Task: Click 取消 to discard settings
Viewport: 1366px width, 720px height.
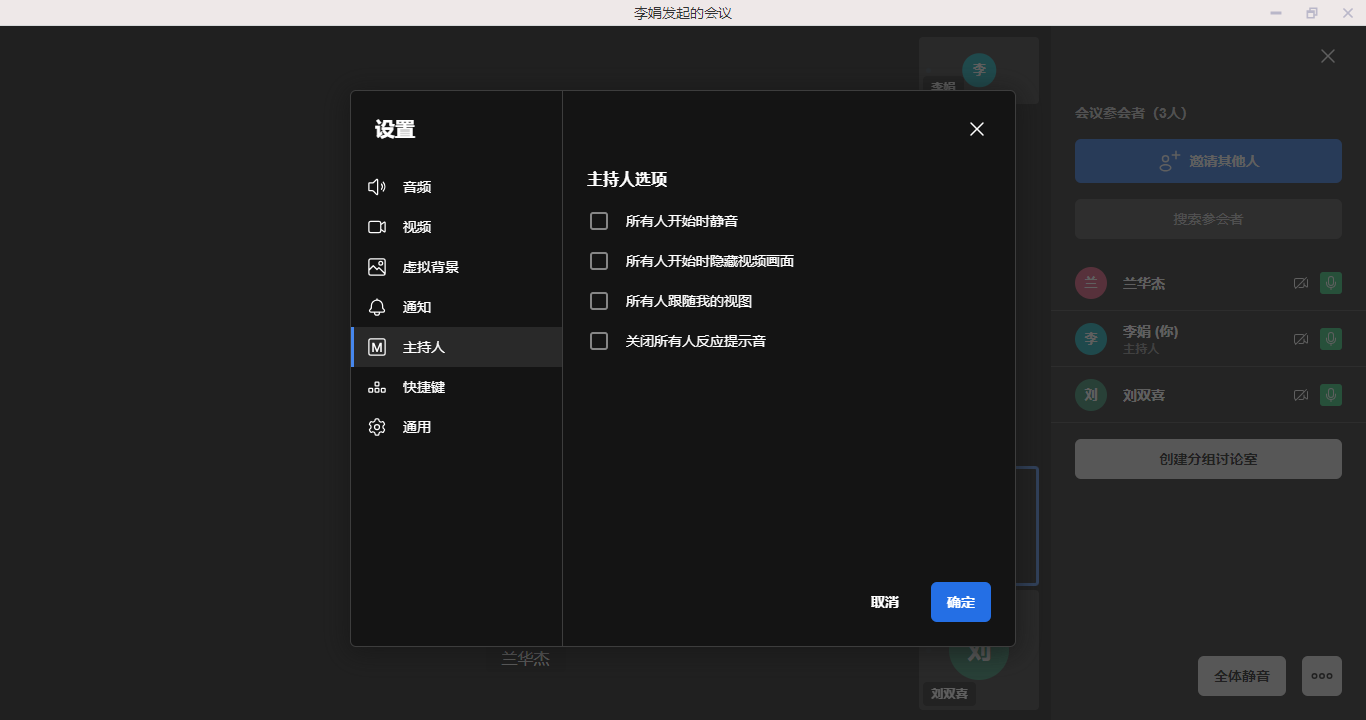Action: [885, 602]
